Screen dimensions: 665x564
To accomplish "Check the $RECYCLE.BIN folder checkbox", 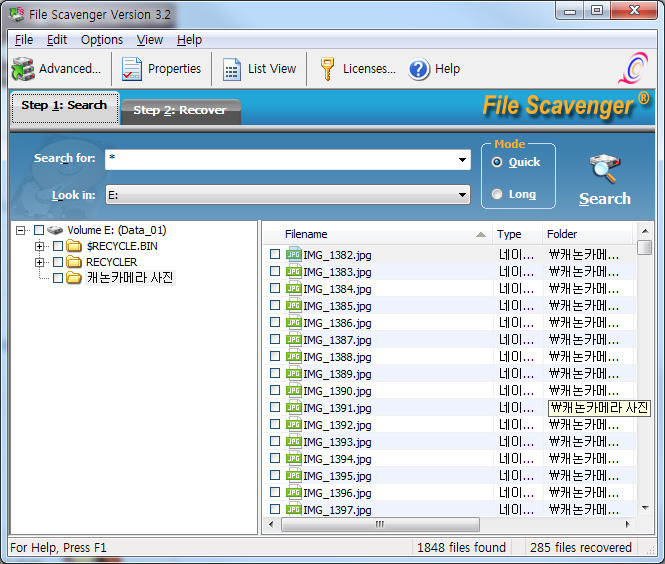I will pyautogui.click(x=58, y=246).
